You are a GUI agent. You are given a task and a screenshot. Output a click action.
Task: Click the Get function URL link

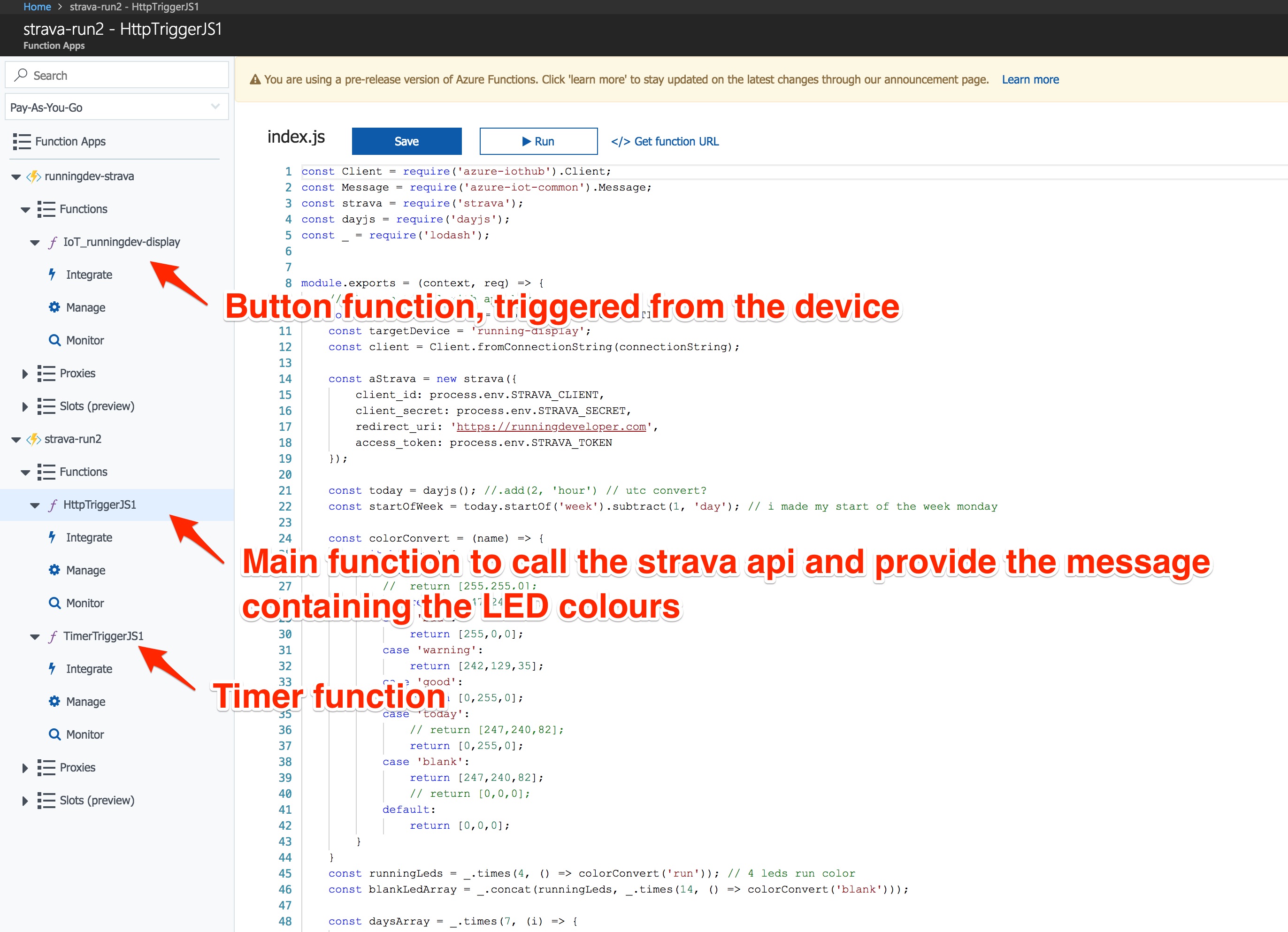(665, 141)
